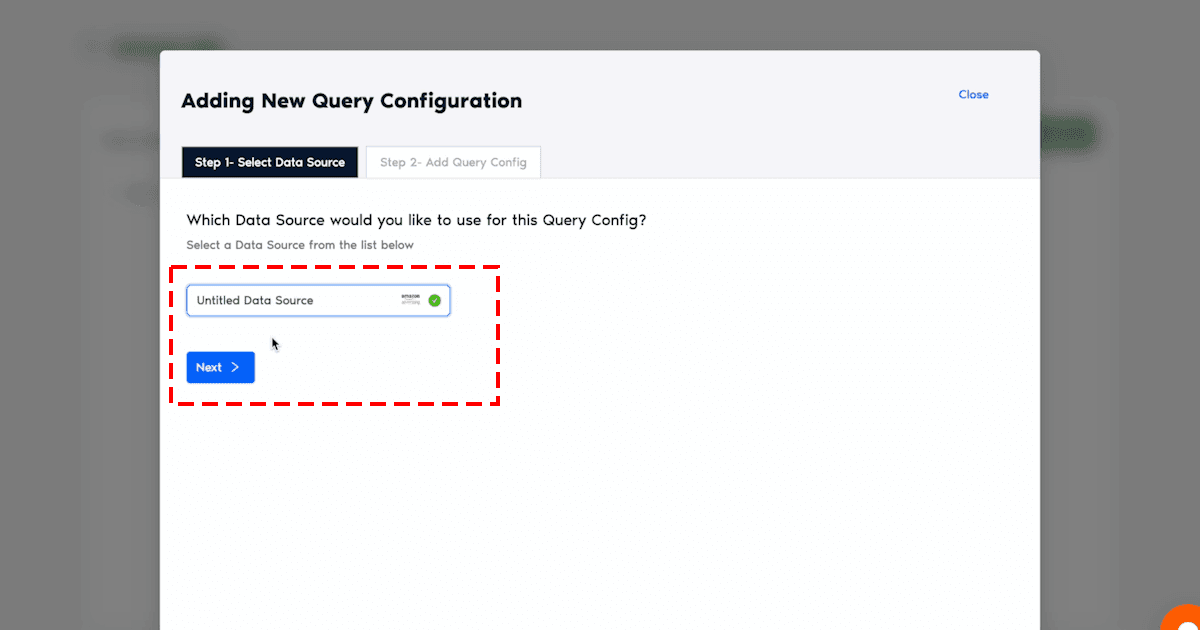Click the blurred green label behind dialog, top left
Screen dimensions: 1200x630
[165, 45]
